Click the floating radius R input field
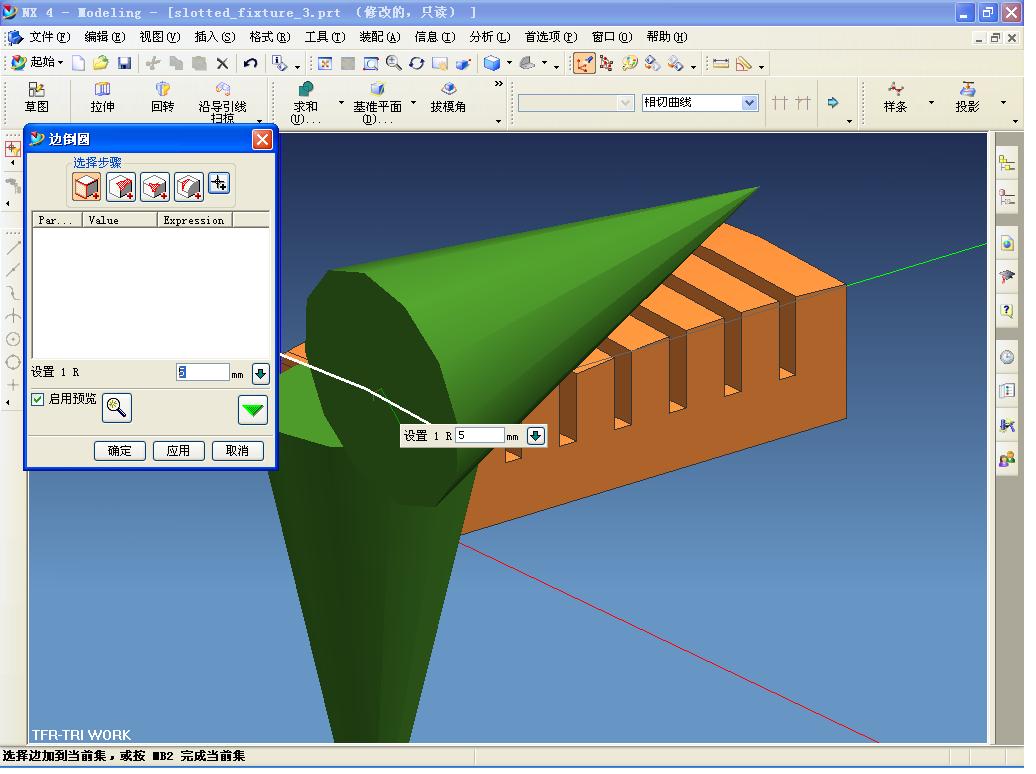1036x774 pixels. [479, 436]
